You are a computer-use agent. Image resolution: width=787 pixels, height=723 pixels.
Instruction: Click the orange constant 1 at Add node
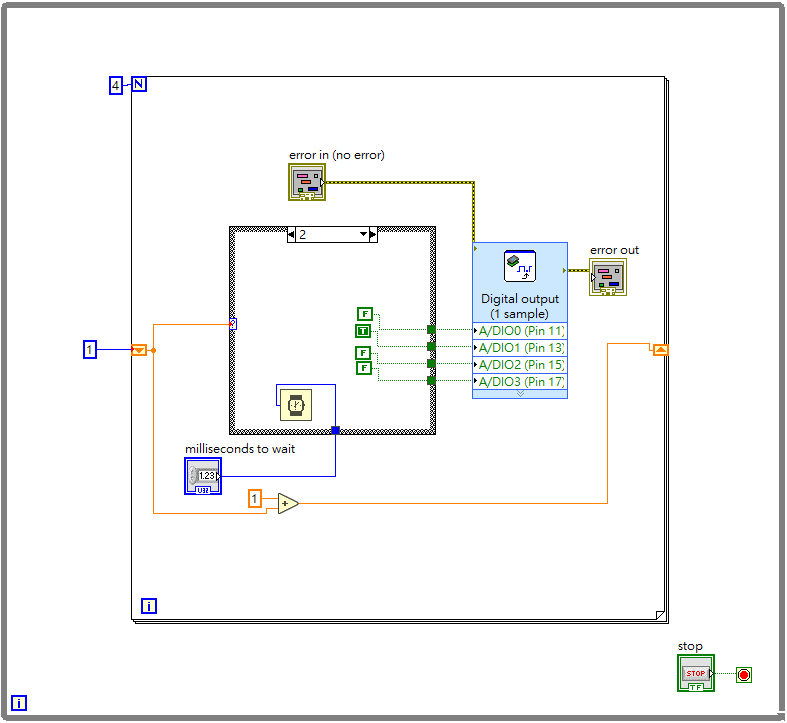click(255, 499)
